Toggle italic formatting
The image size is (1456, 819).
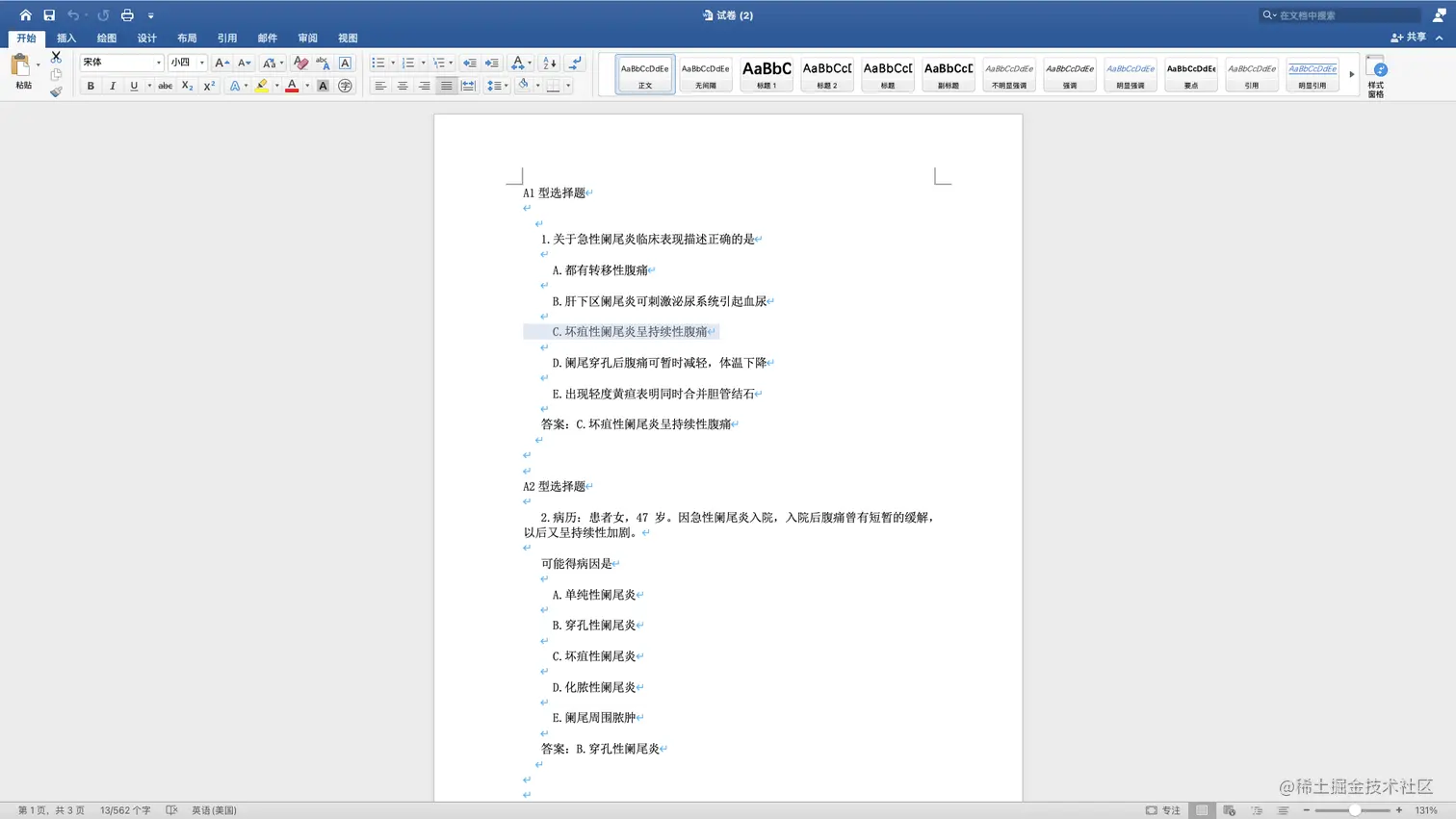coord(113,86)
